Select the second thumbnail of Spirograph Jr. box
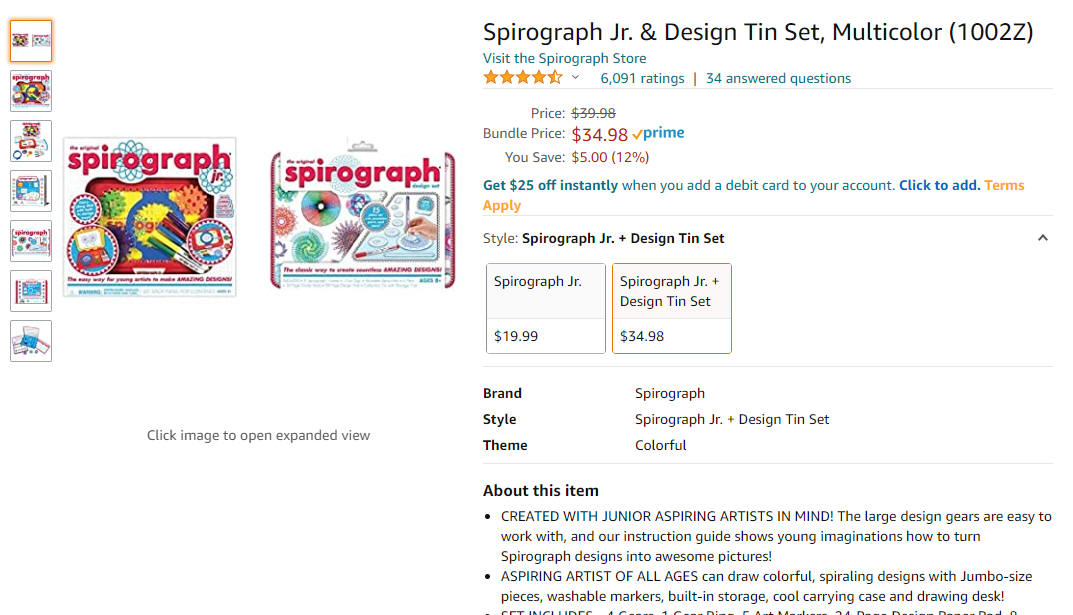1073x615 pixels. point(31,91)
